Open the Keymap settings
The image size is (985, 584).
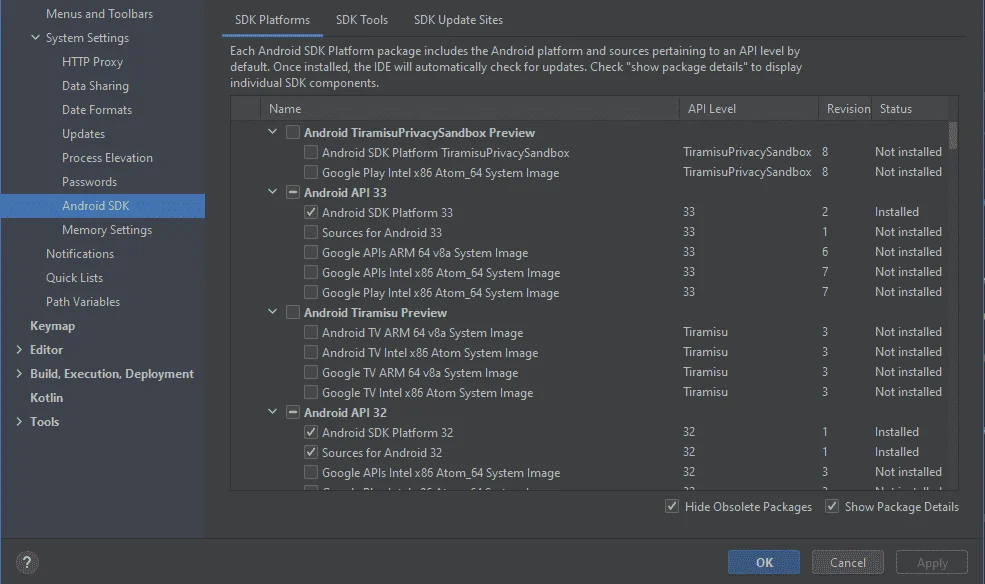coord(52,326)
